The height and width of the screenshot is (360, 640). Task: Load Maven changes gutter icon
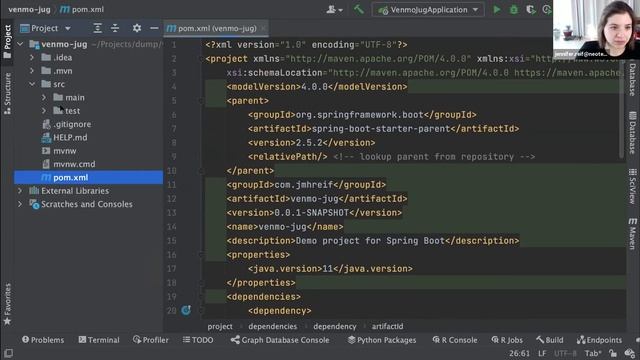pos(186,311)
